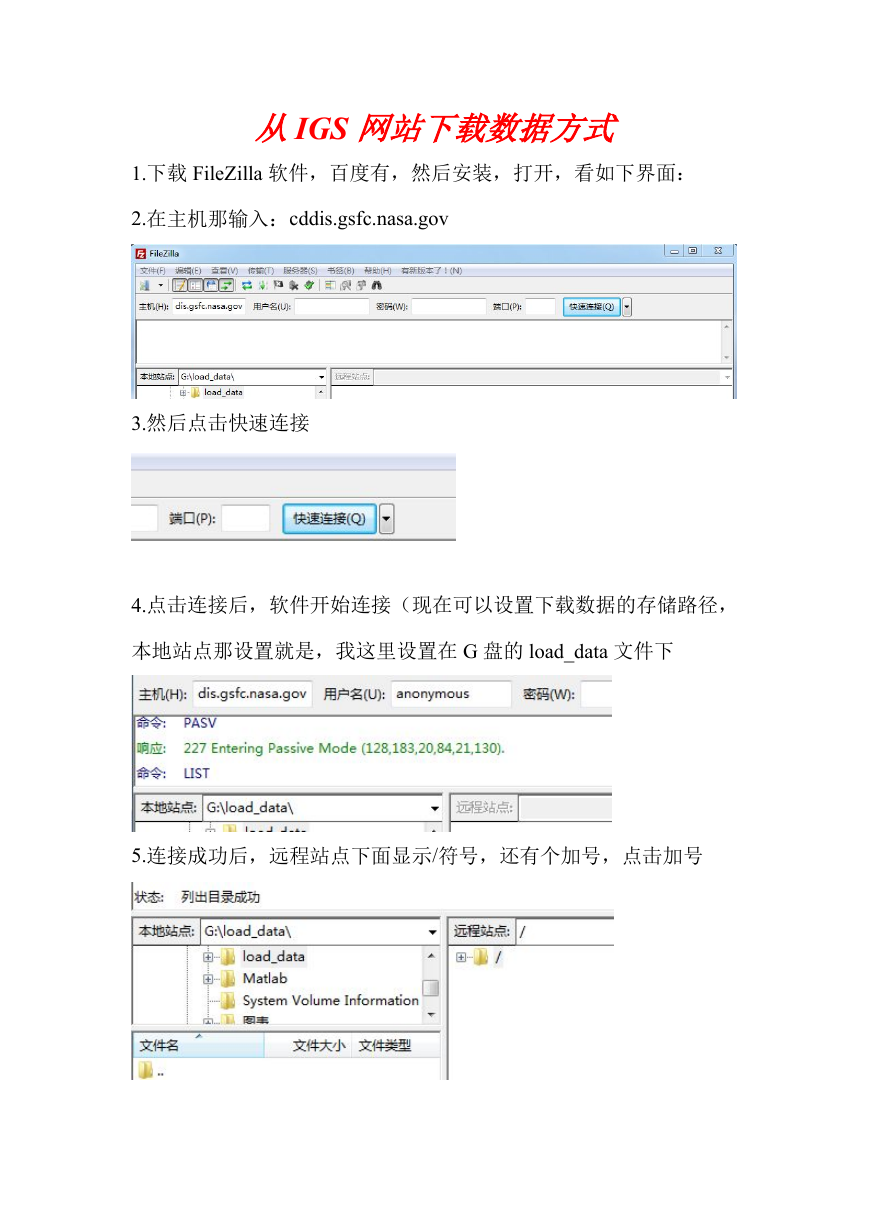The width and height of the screenshot is (869, 1228).
Task: Click the local tree scroll-up arrow in step 5
Action: [x=431, y=956]
